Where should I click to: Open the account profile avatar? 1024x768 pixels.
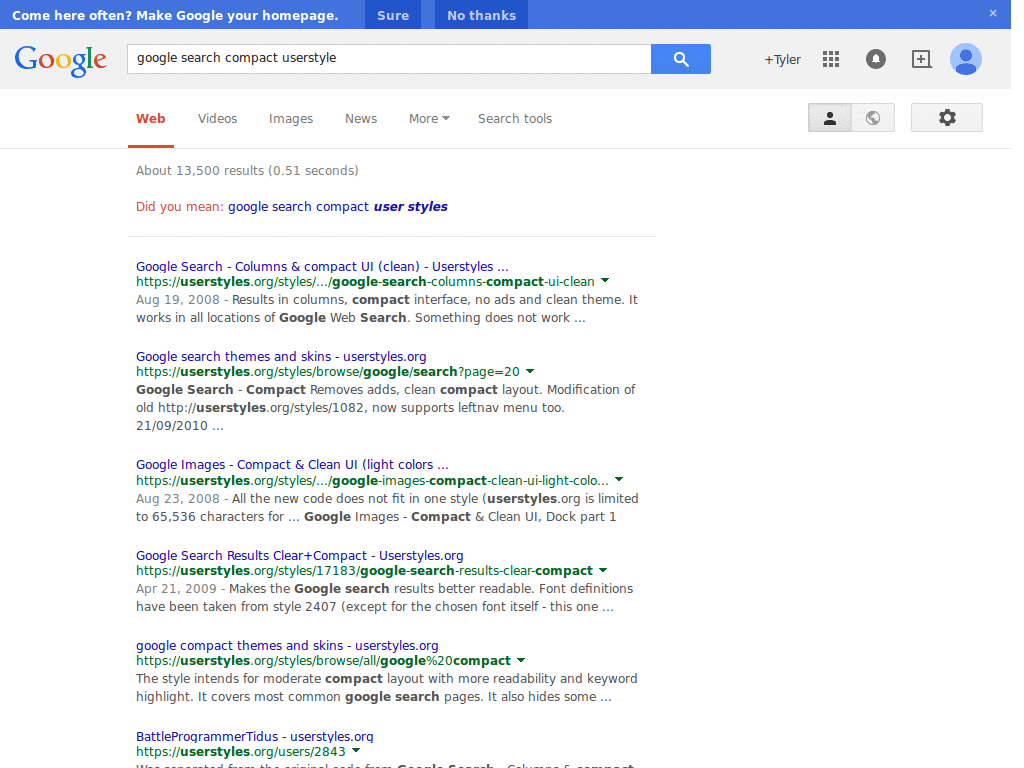click(965, 59)
